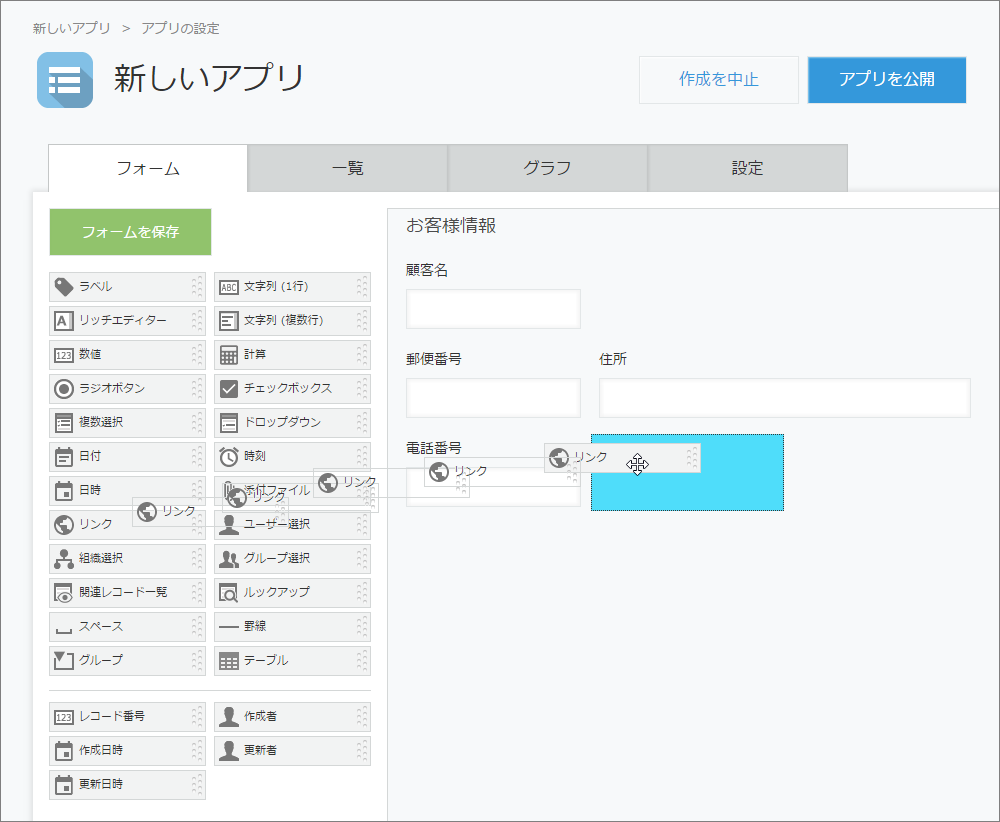This screenshot has width=1000, height=822.
Task: Click the アプリを公開 button
Action: [886, 80]
